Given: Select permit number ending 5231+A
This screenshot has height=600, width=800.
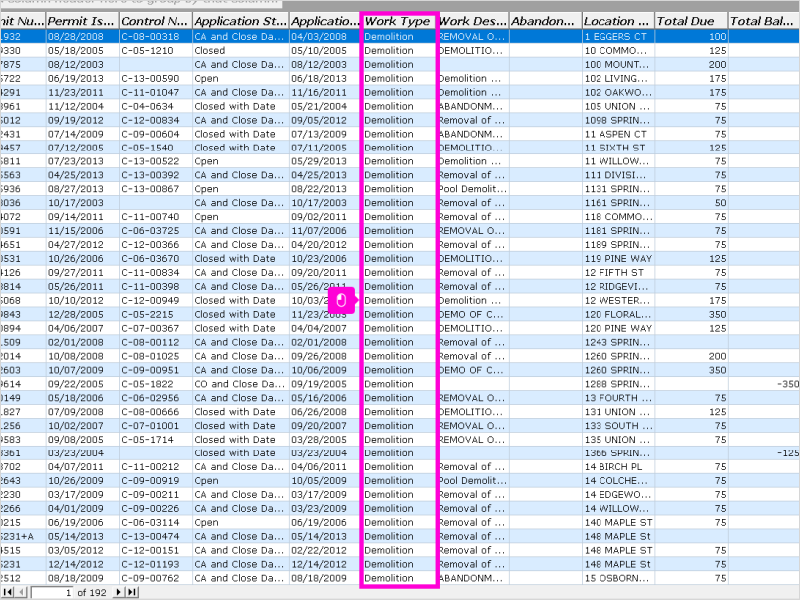Looking at the screenshot, I should click(22, 536).
